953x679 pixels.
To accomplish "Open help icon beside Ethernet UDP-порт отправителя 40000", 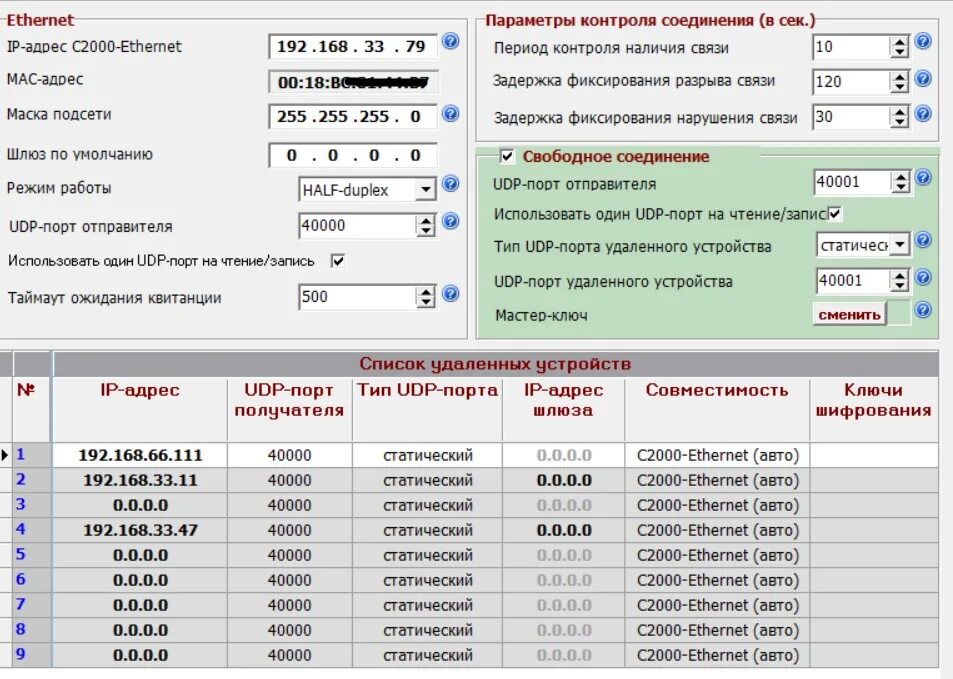I will pos(450,221).
